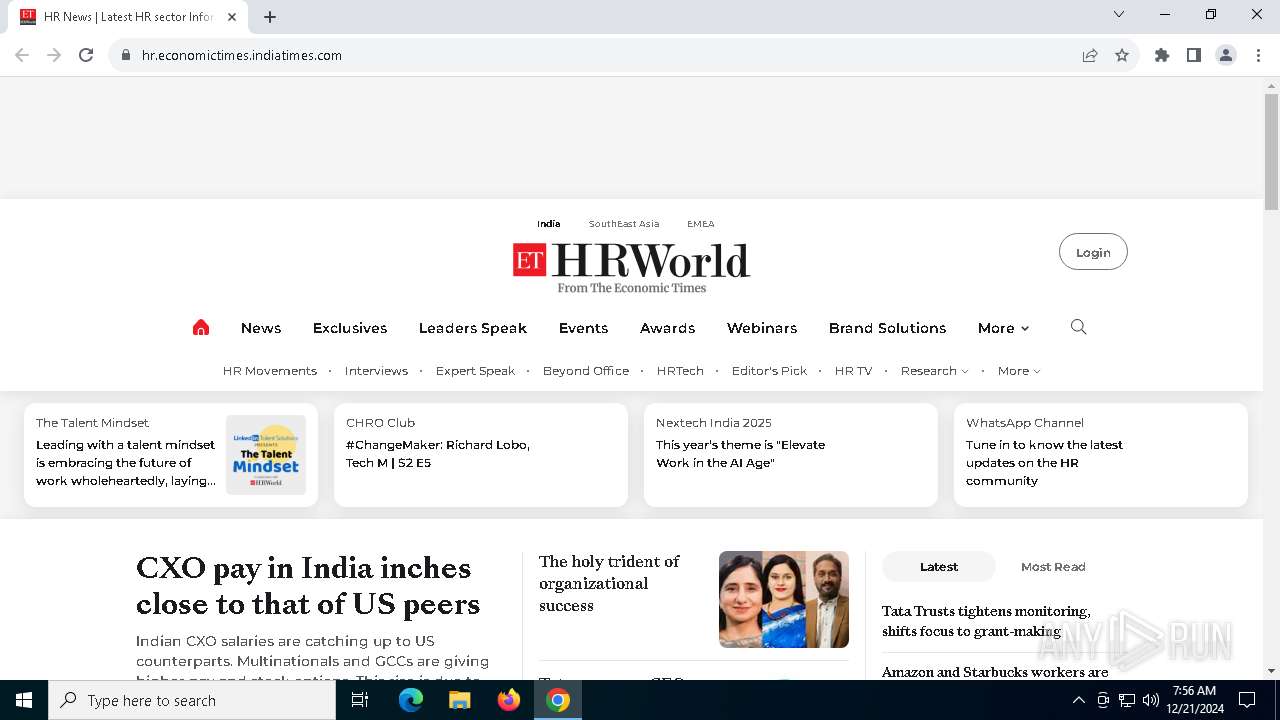This screenshot has width=1280, height=720.
Task: Click the address bar URL field
Action: pyautogui.click(x=600, y=55)
